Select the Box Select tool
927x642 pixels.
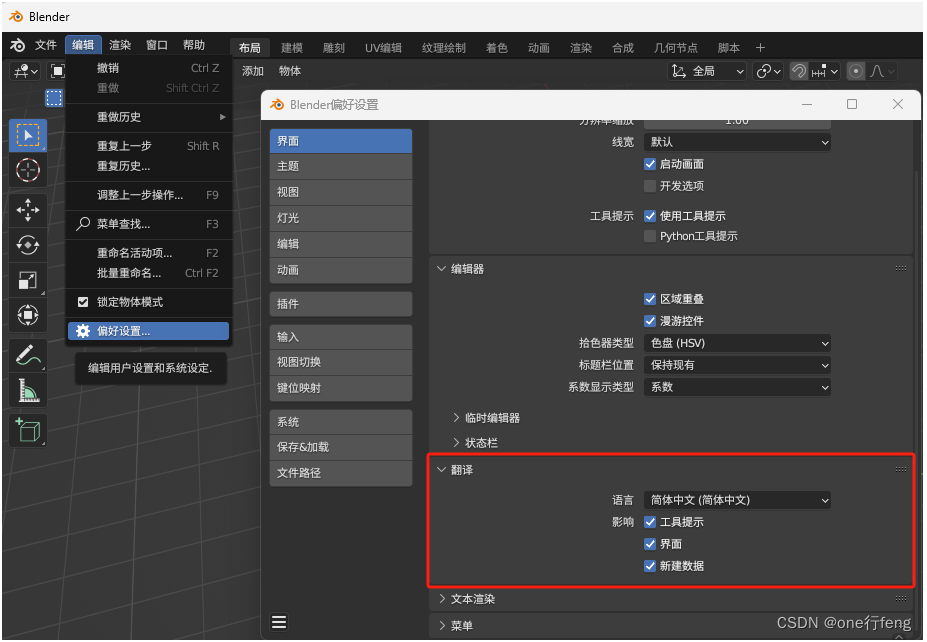[x=28, y=135]
